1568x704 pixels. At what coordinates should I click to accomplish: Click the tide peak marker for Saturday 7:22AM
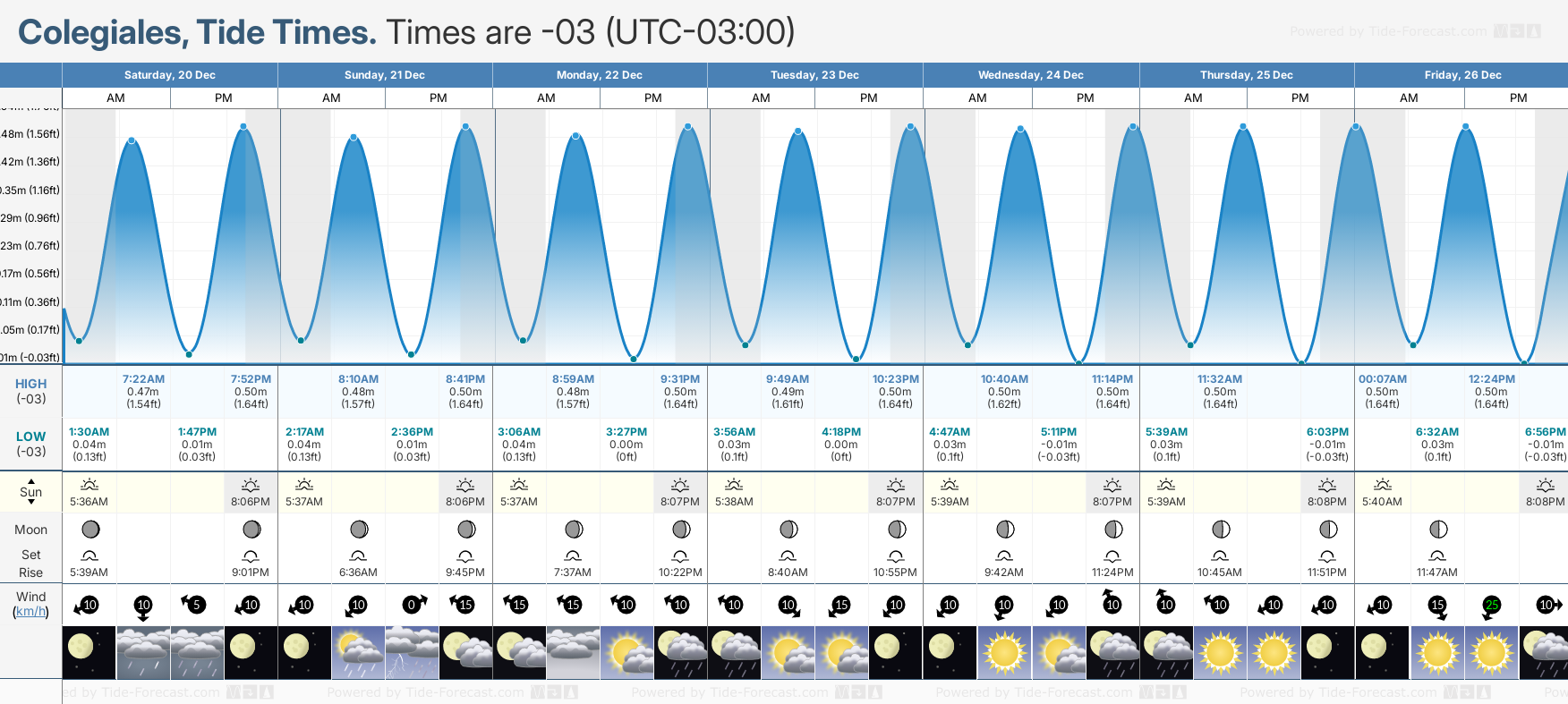[132, 140]
